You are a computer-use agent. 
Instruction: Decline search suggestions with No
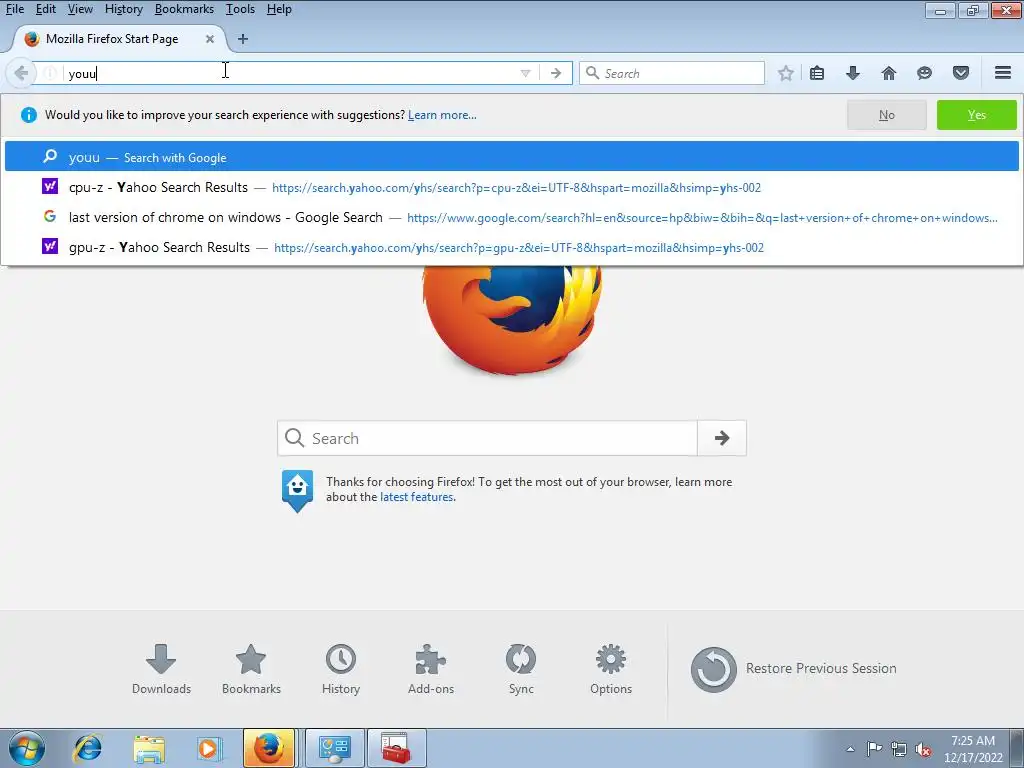tap(886, 115)
